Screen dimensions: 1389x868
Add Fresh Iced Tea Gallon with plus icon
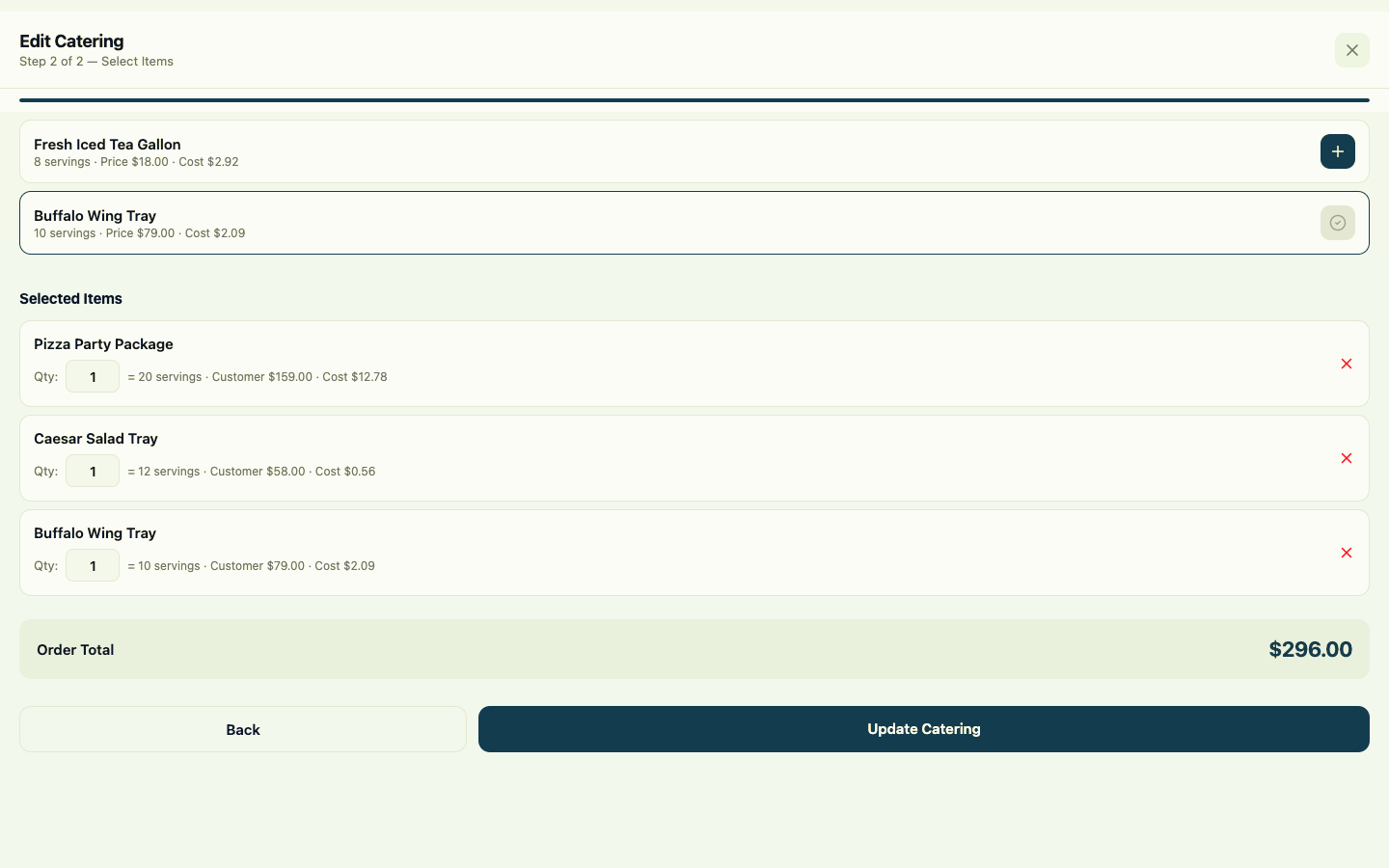coord(1338,151)
